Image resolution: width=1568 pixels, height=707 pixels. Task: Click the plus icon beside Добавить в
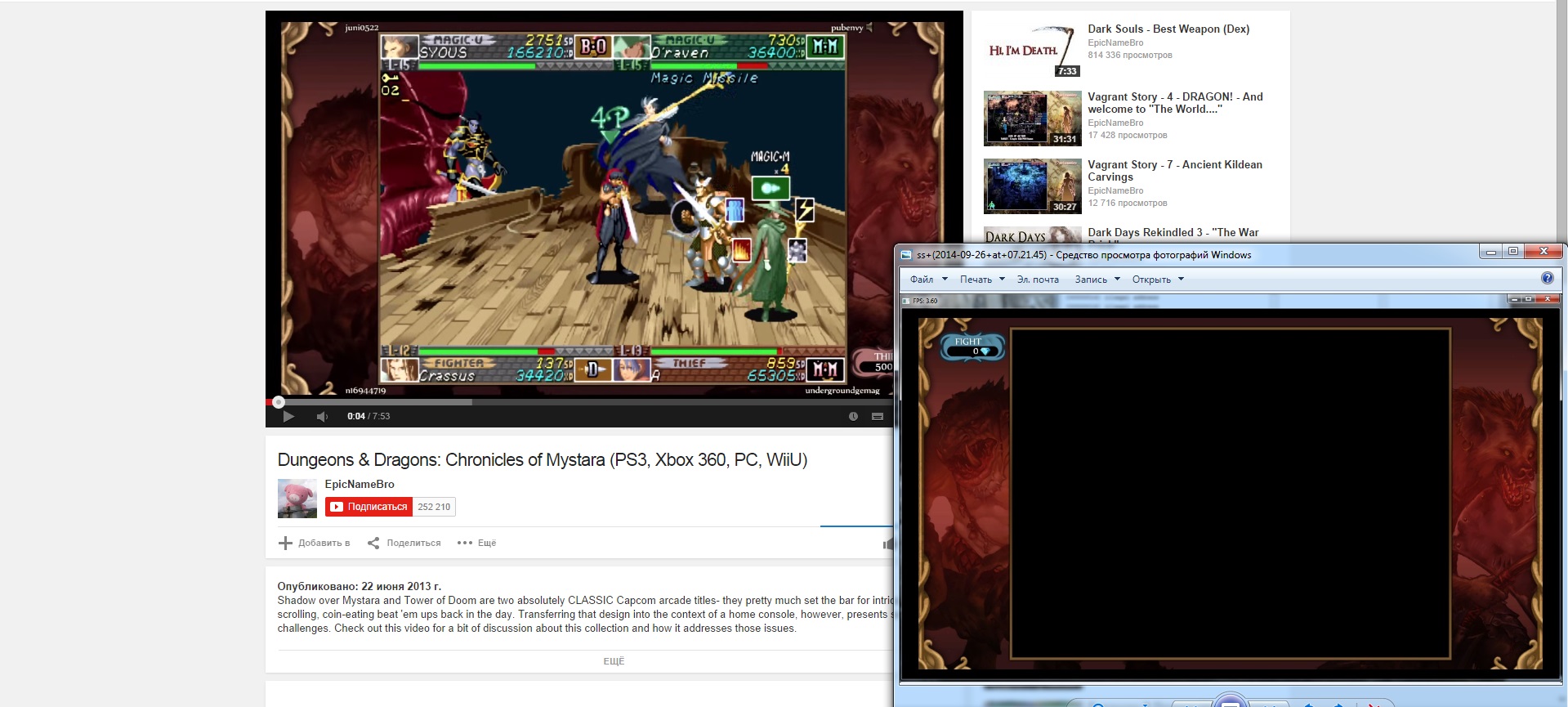(285, 543)
